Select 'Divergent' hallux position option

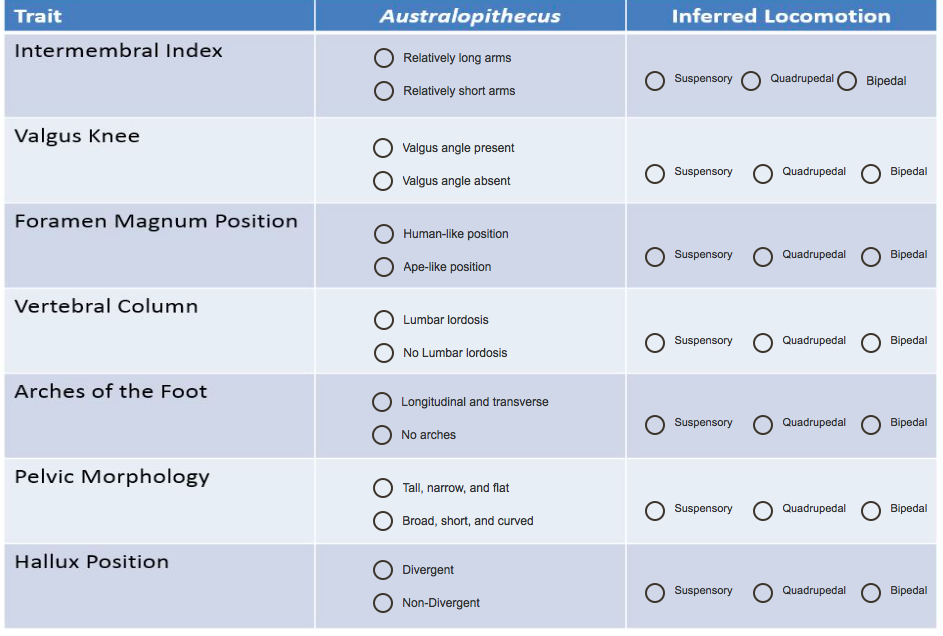click(383, 570)
